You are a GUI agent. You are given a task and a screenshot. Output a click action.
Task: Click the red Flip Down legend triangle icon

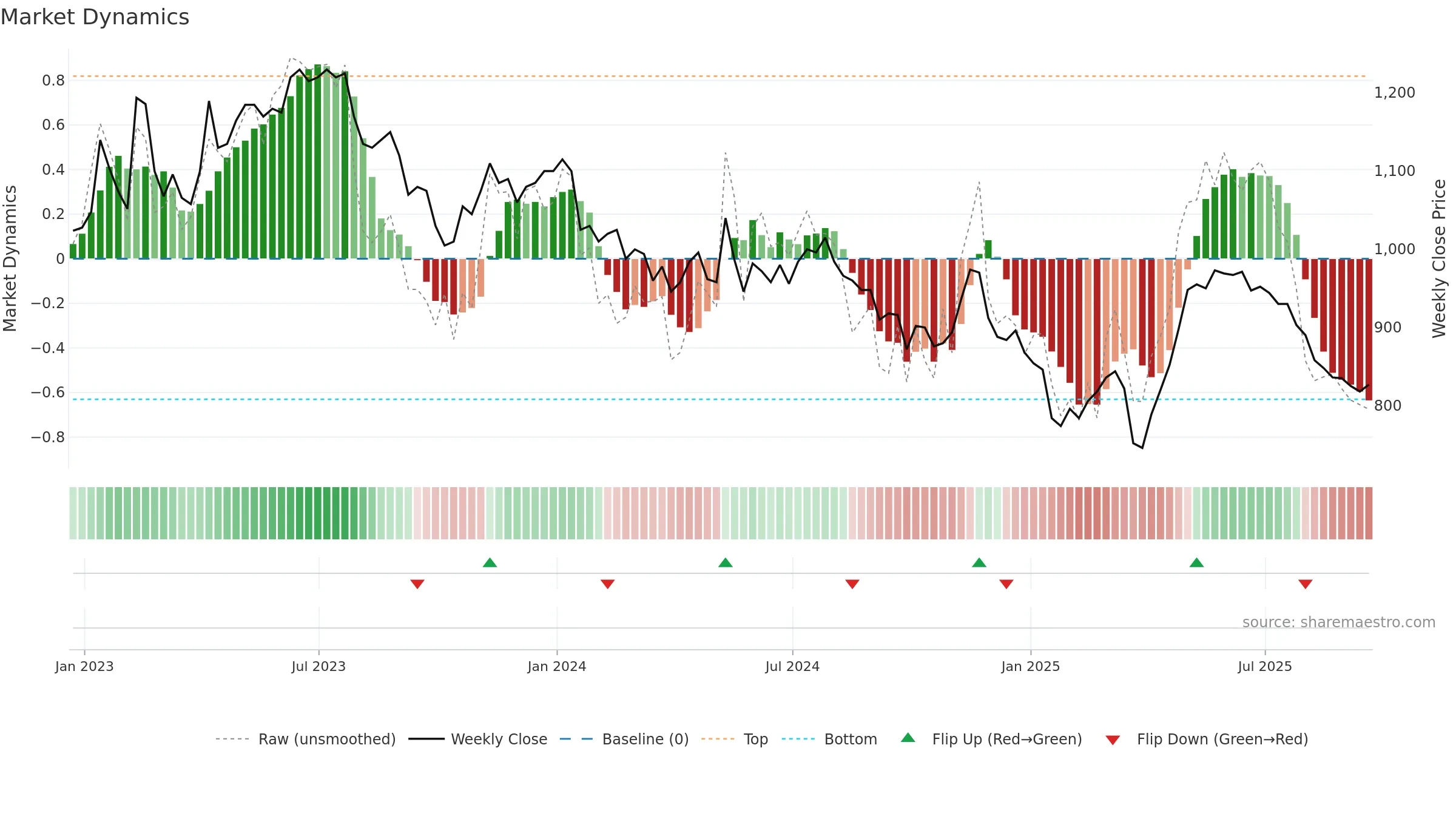click(1113, 740)
